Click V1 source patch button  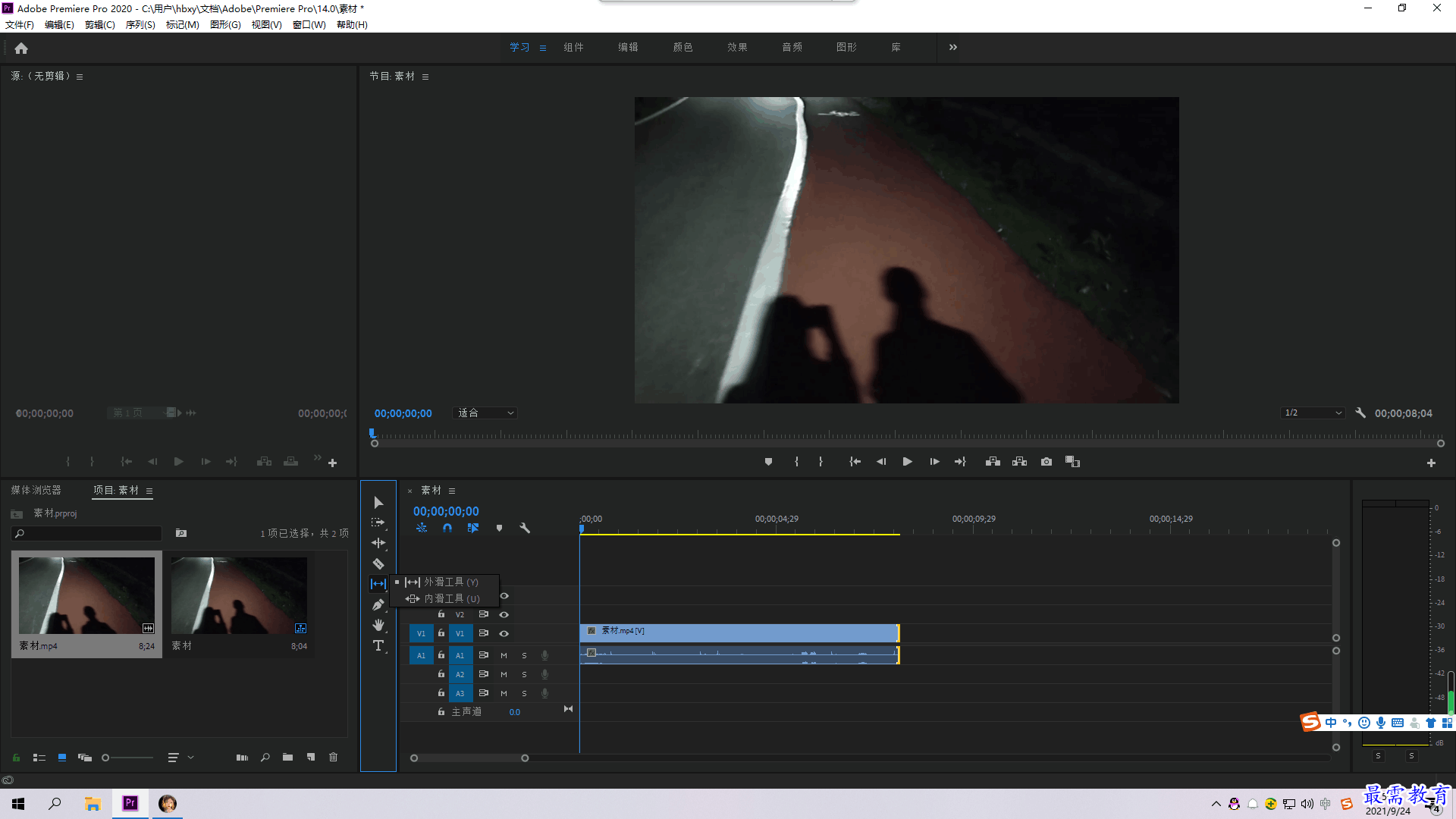pos(421,633)
